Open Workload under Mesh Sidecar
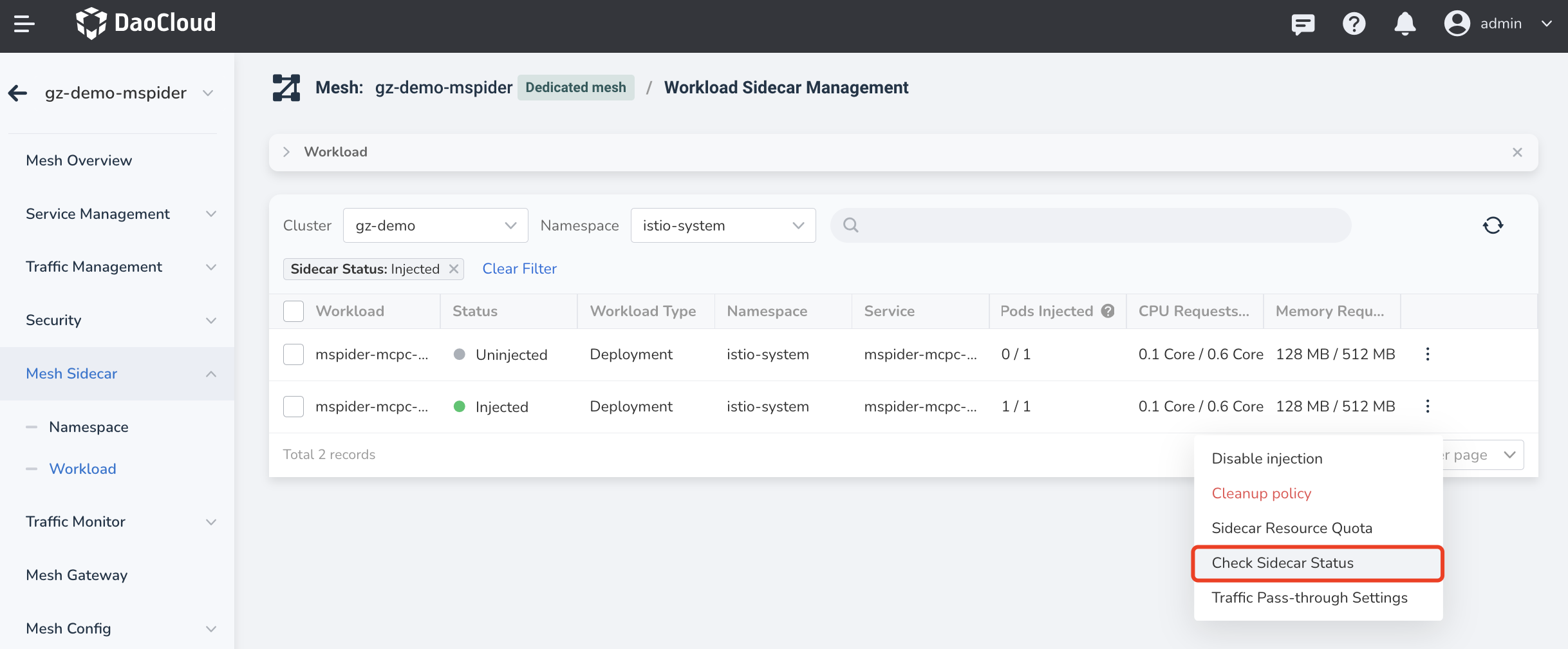The height and width of the screenshot is (649, 1568). click(83, 469)
